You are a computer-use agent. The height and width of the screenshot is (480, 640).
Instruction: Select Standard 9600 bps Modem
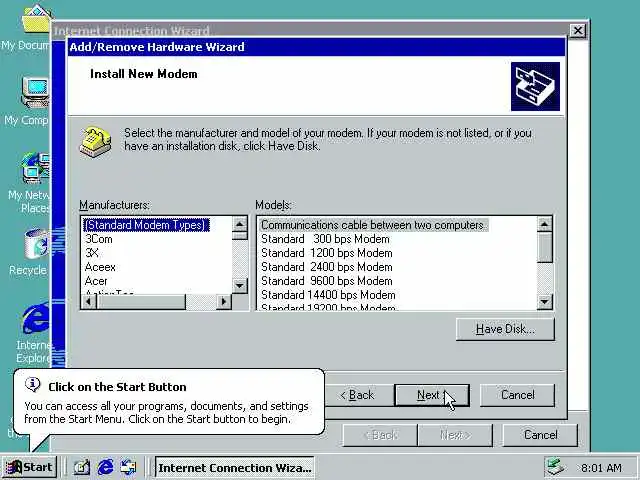pyautogui.click(x=327, y=281)
